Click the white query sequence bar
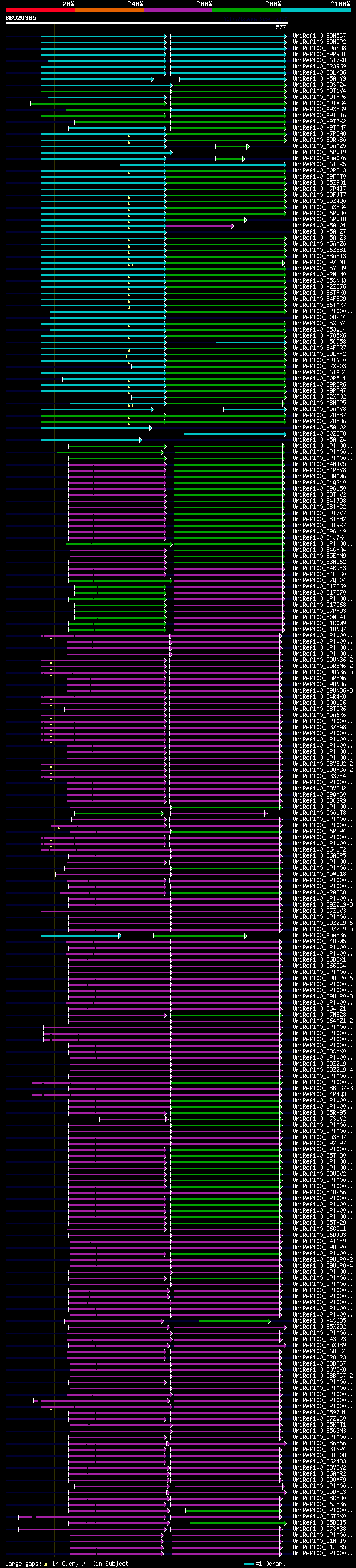Viewport: 356px width, 1568px height. point(147,23)
